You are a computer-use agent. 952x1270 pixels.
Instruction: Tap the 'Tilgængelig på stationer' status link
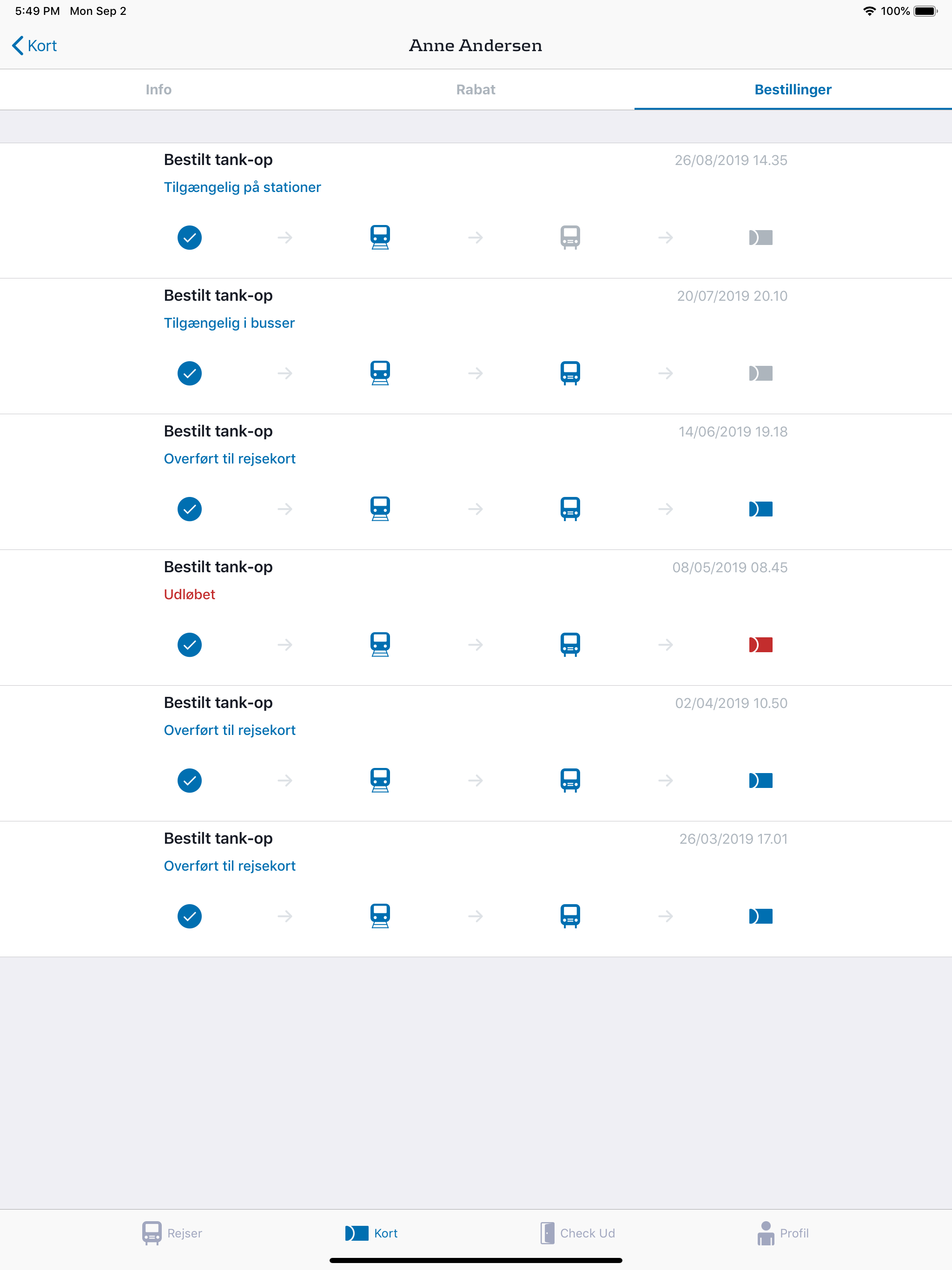pyautogui.click(x=242, y=187)
